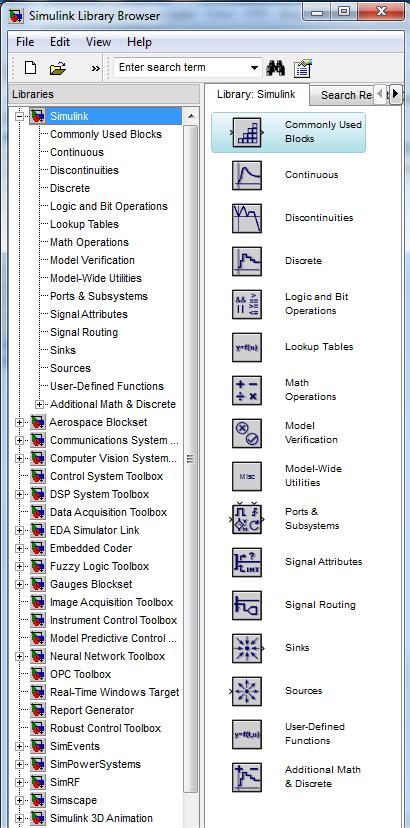Open the search term dropdown arrow
This screenshot has width=410, height=828.
point(254,68)
